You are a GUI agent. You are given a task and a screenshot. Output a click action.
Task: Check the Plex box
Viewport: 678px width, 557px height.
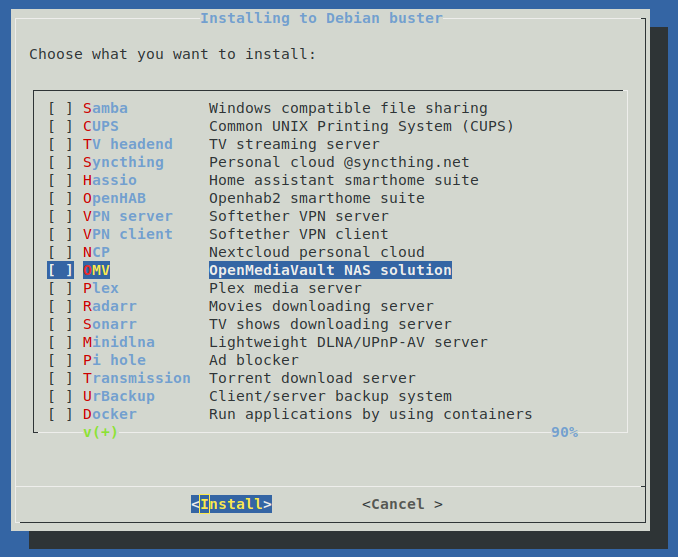click(61, 288)
